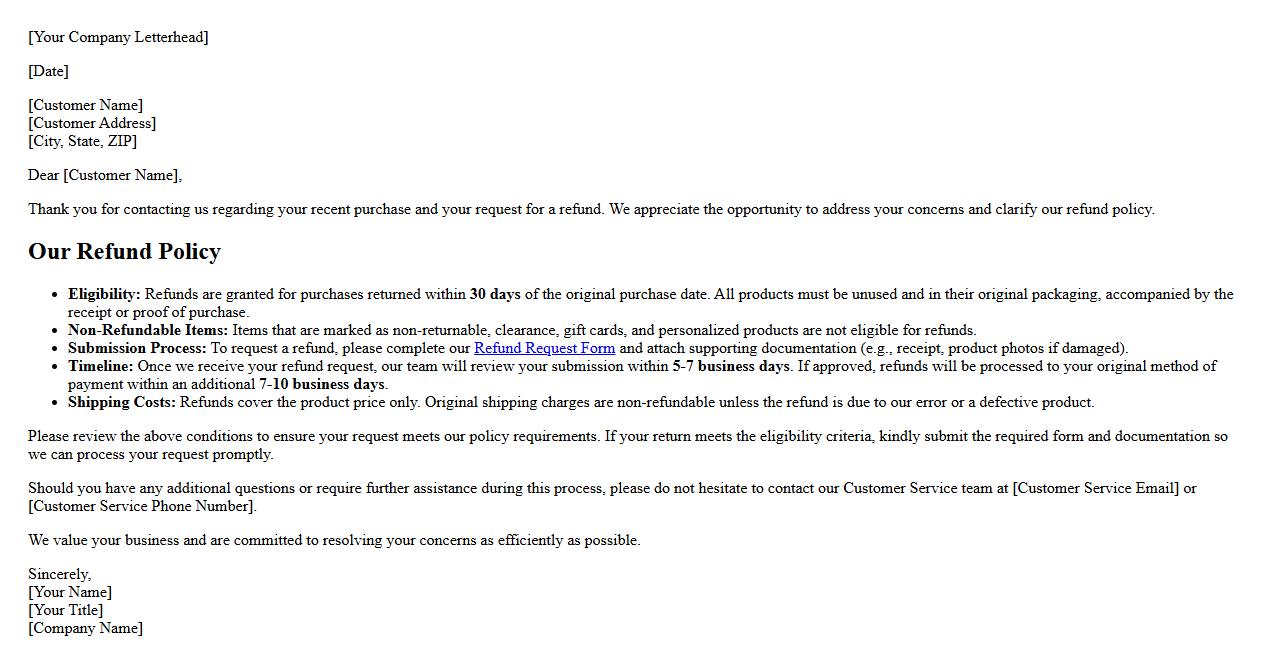Click the "Sincerely," closing line
This screenshot has width=1278, height=650.
tap(59, 574)
